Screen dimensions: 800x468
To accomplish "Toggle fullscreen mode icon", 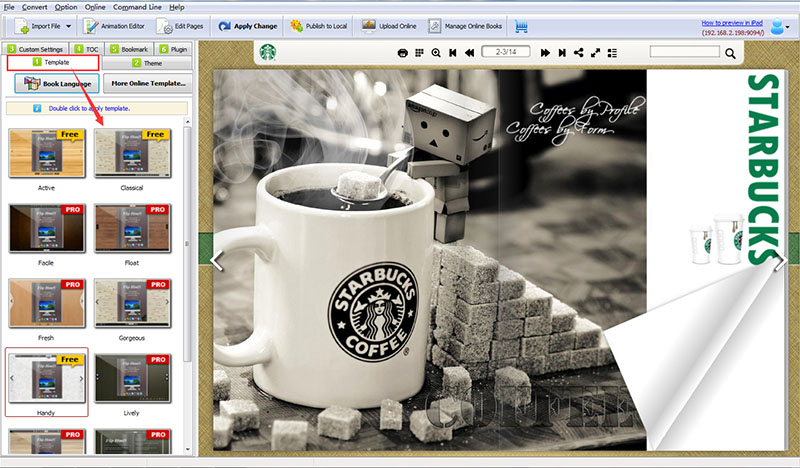I will 596,53.
